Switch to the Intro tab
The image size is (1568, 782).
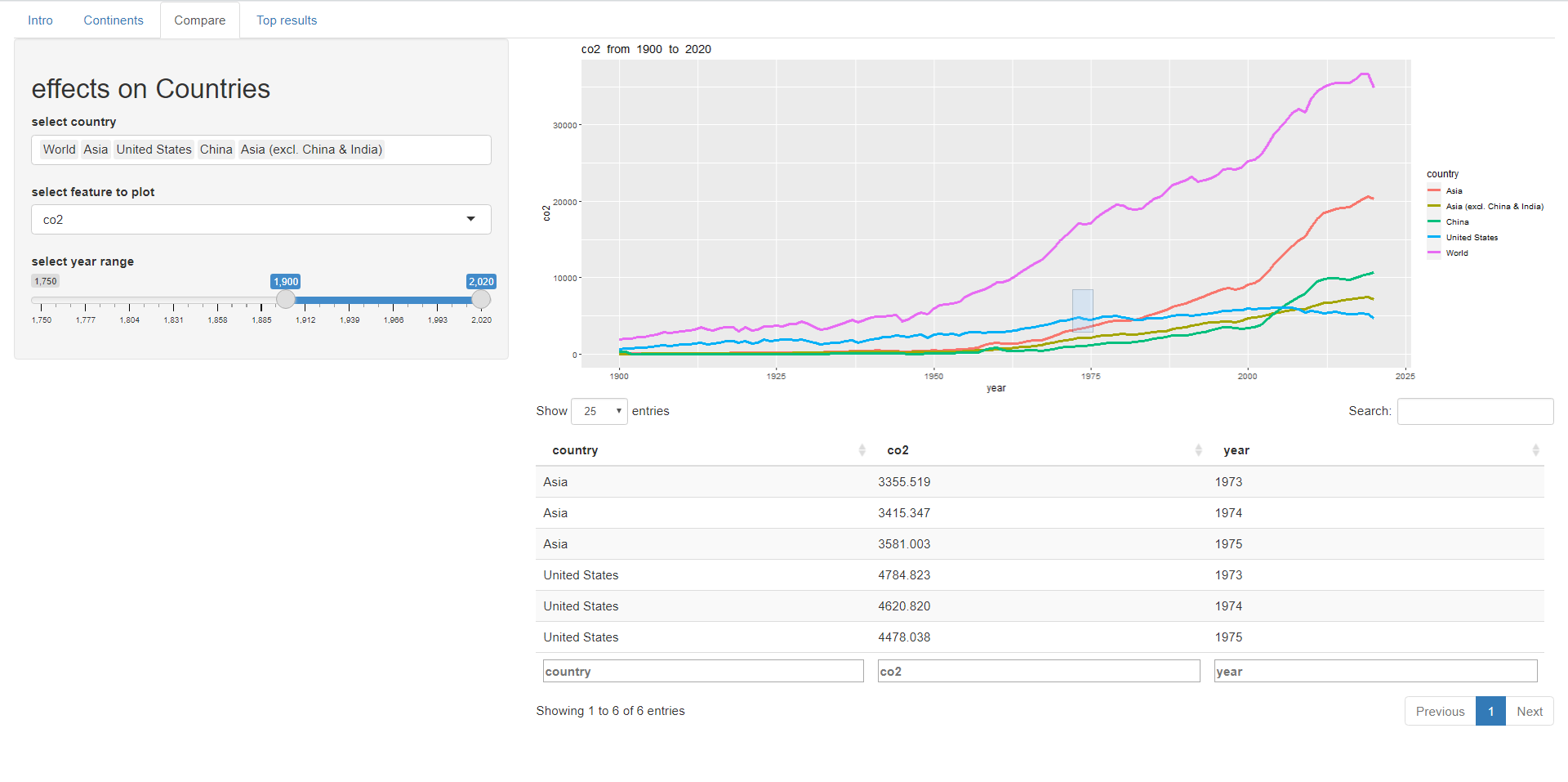pyautogui.click(x=39, y=20)
